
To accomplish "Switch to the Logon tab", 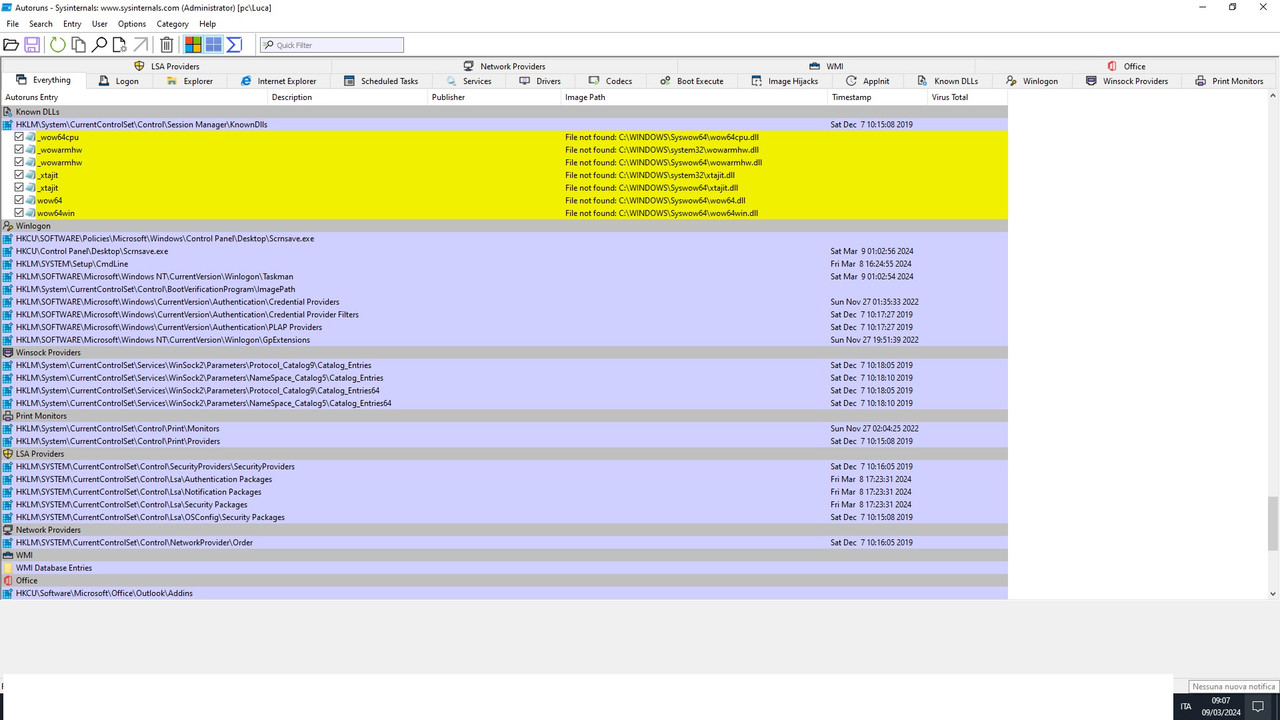I will pos(118,81).
